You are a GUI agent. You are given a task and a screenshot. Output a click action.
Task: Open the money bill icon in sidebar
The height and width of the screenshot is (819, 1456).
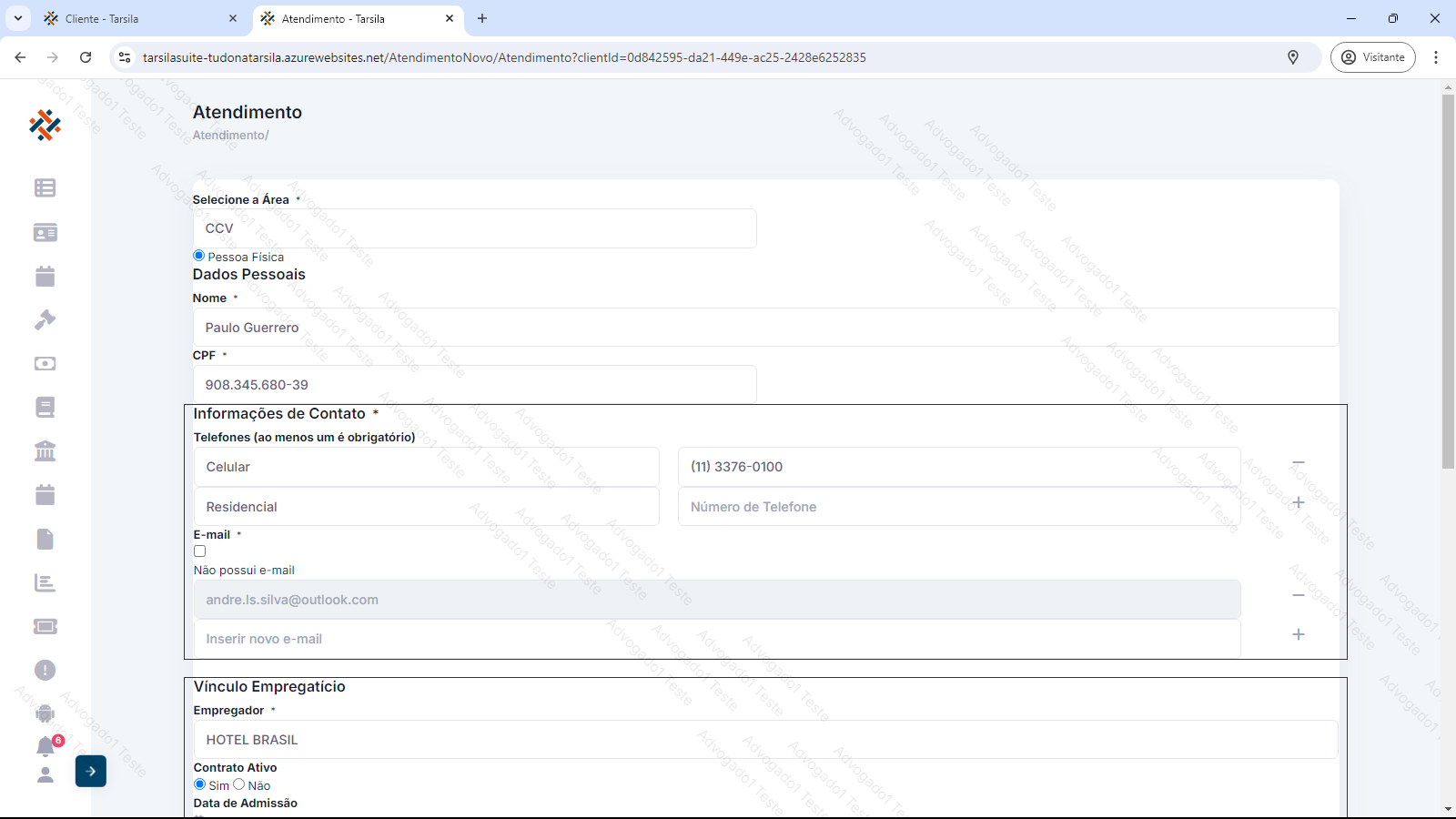point(45,363)
